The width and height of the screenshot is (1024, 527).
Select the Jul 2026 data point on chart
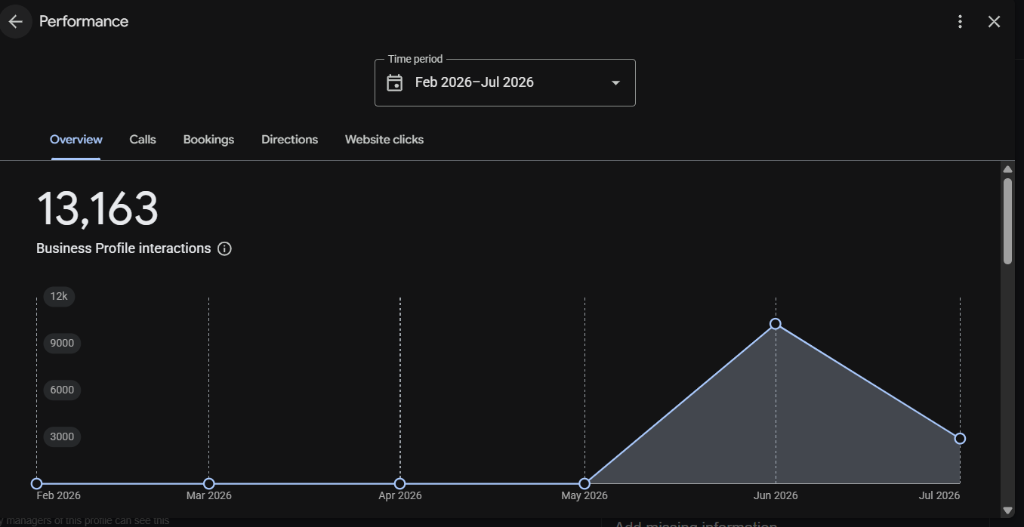[960, 439]
